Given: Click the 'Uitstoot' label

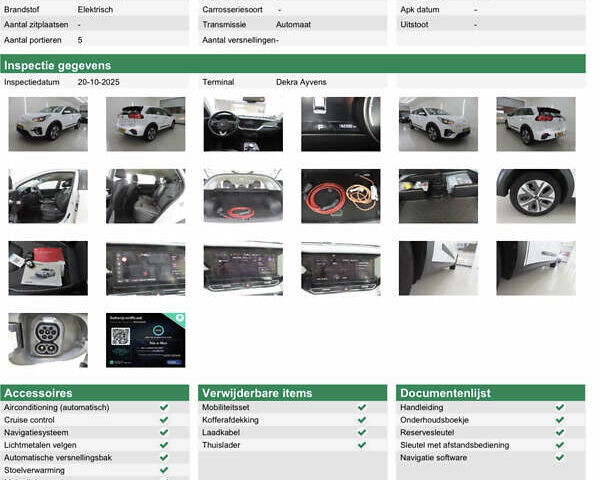Looking at the screenshot, I should [414, 24].
